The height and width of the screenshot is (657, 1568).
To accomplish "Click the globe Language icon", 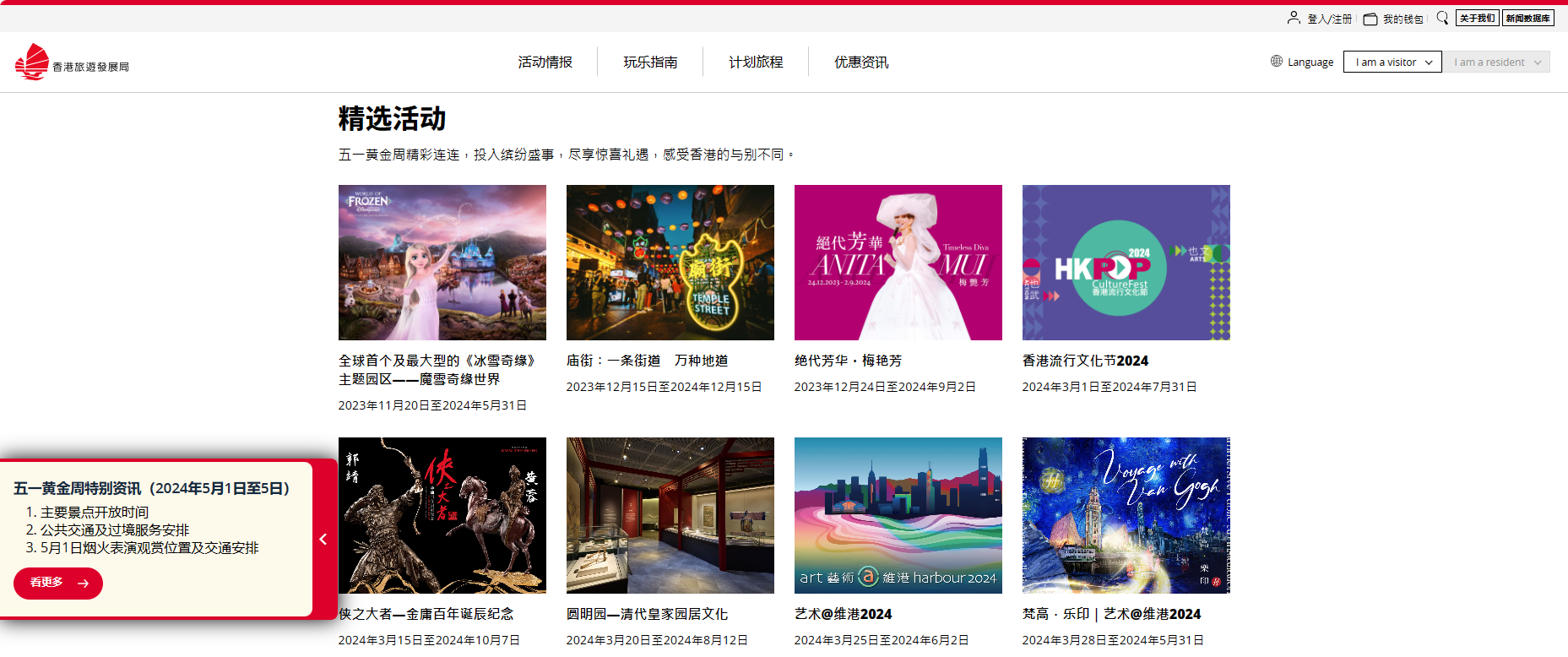I will [x=1277, y=61].
